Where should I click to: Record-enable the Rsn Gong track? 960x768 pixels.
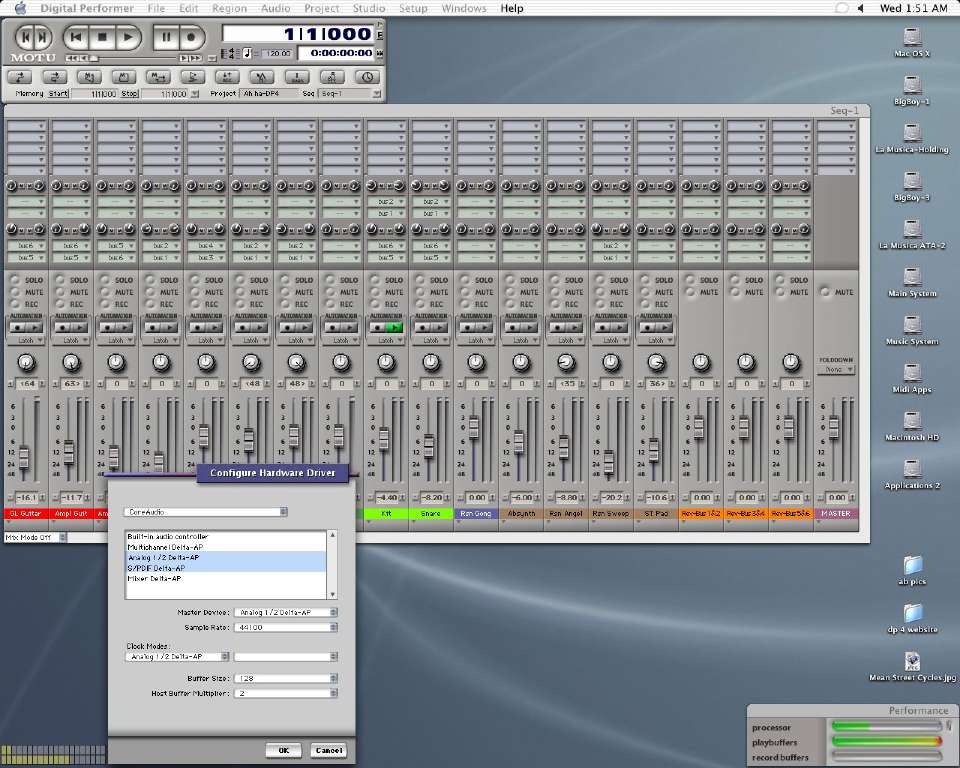point(465,304)
